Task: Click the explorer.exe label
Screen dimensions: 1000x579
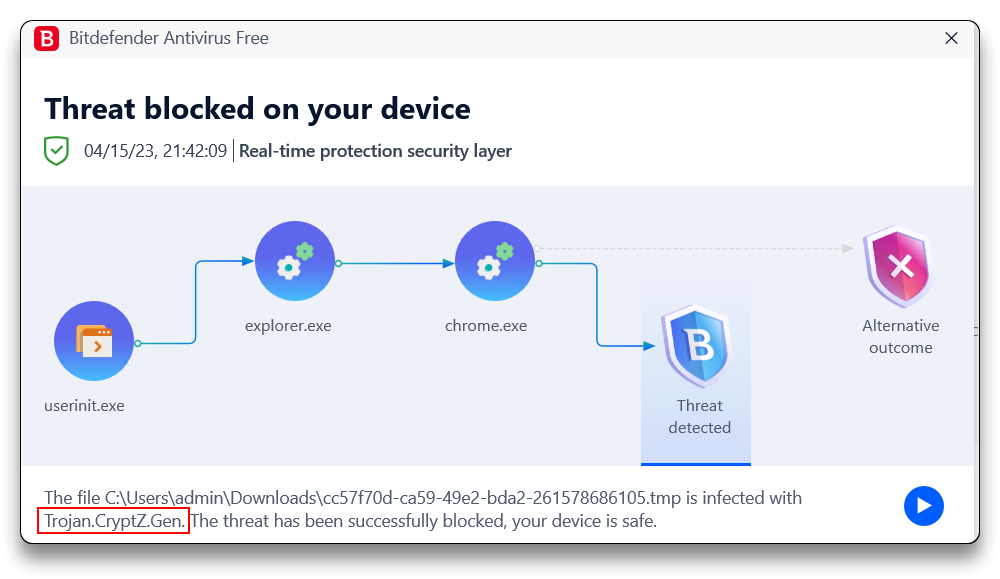Action: point(288,326)
